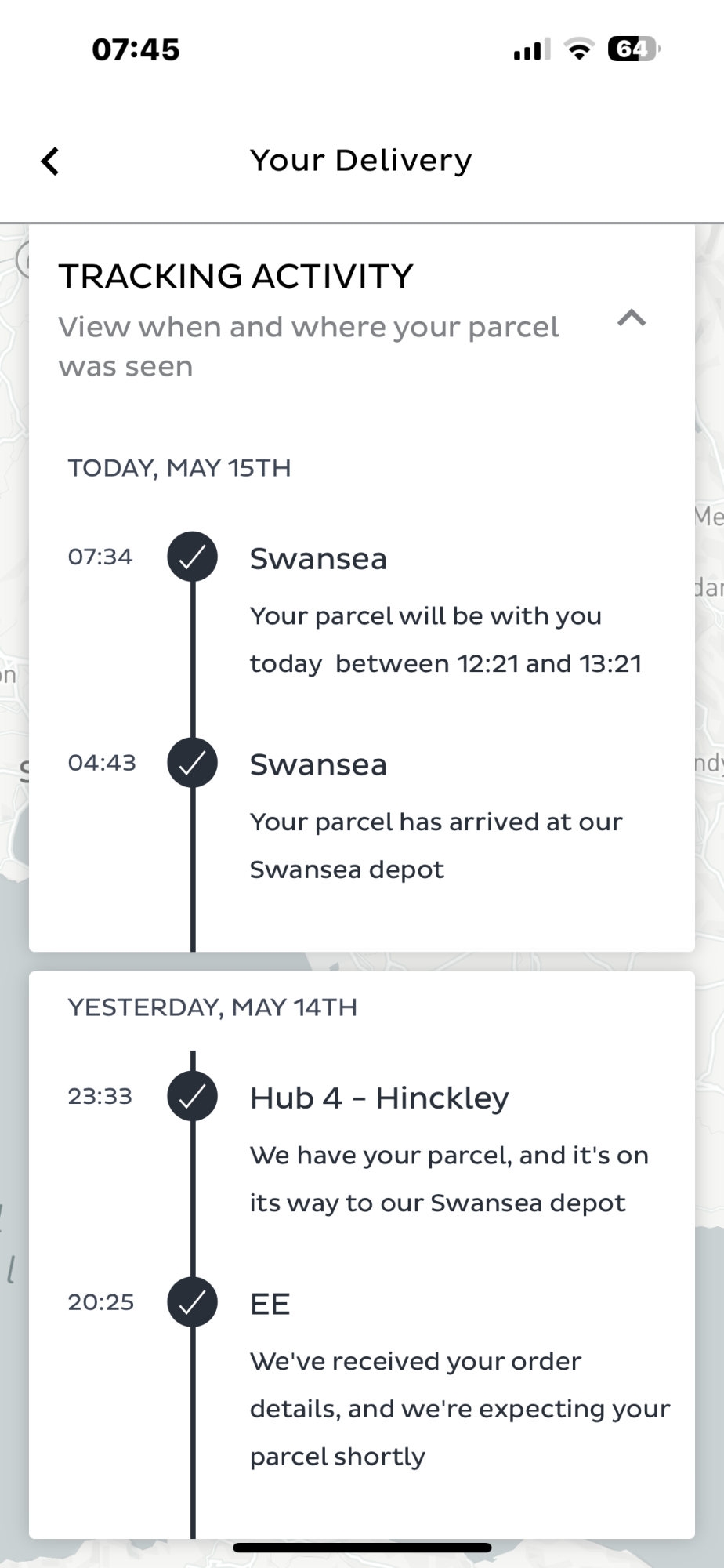Tap the home indicator bar at bottom
Screen dimensions: 724x1568
tap(362, 1548)
